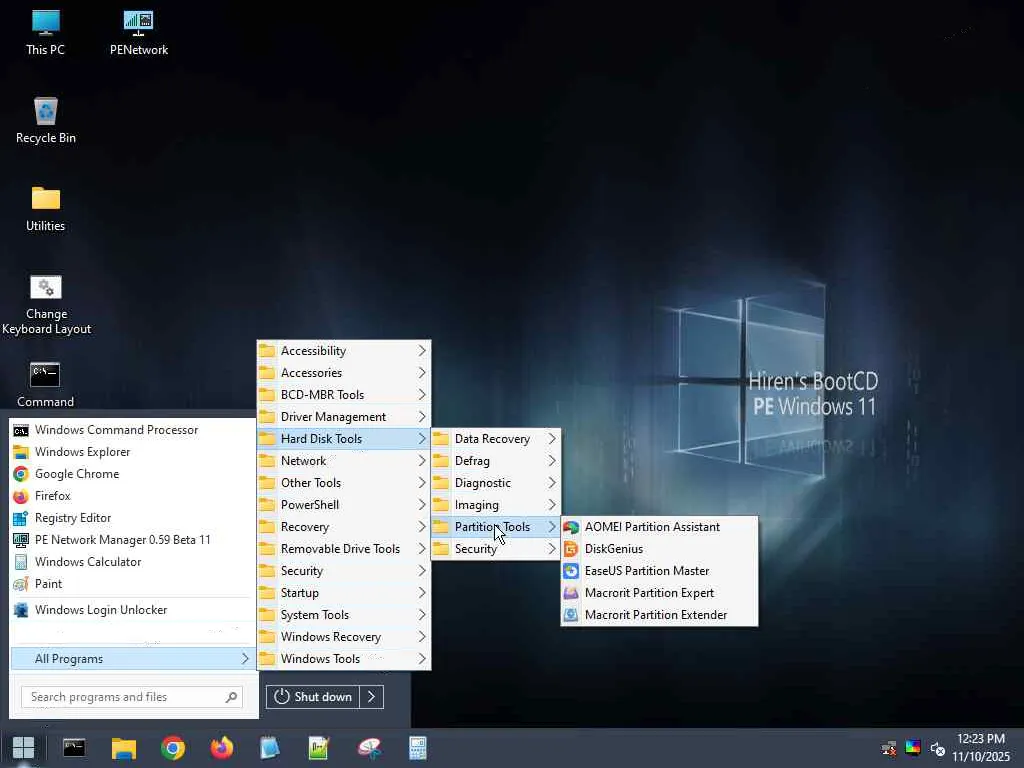Expand the Data Recovery submenu
1024x768 pixels.
tap(496, 439)
